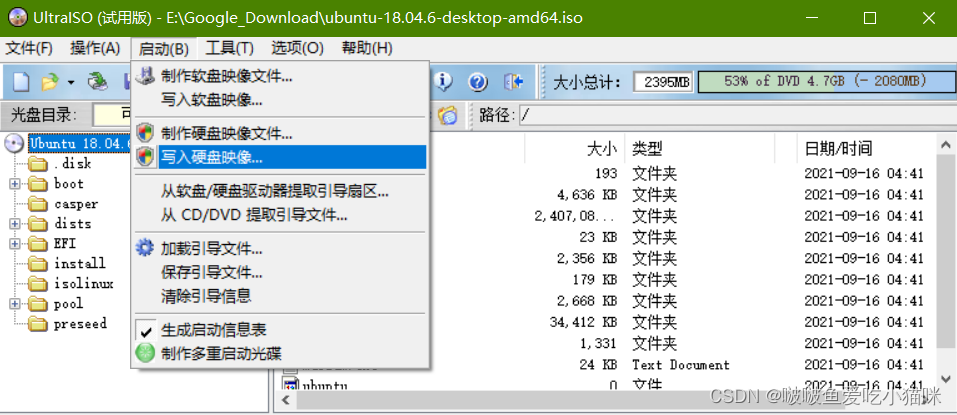Close the 启动(B) menu from menu bar

pos(164,48)
